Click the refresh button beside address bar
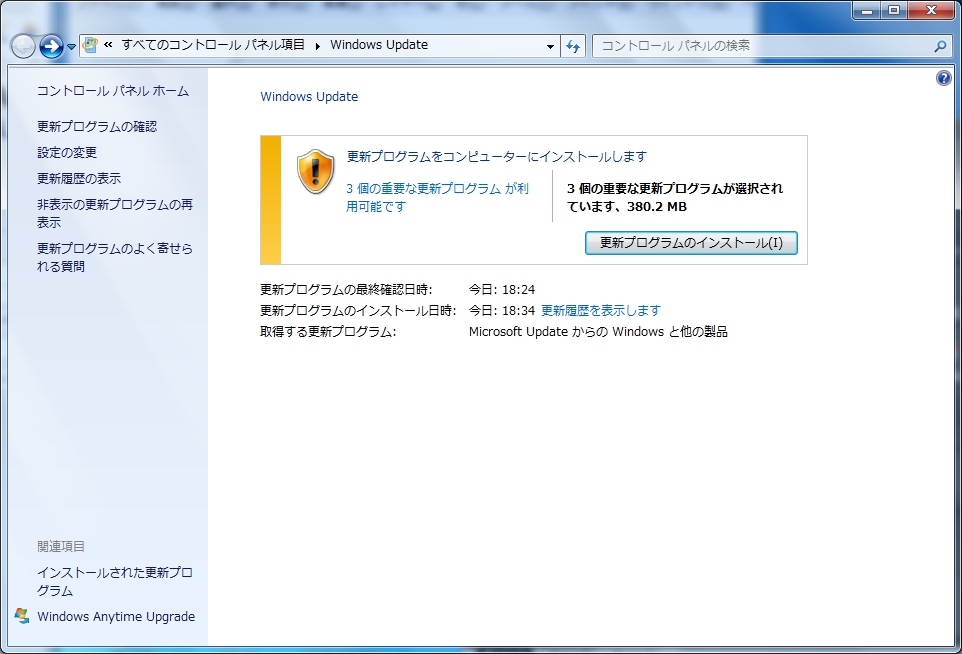 pyautogui.click(x=574, y=46)
